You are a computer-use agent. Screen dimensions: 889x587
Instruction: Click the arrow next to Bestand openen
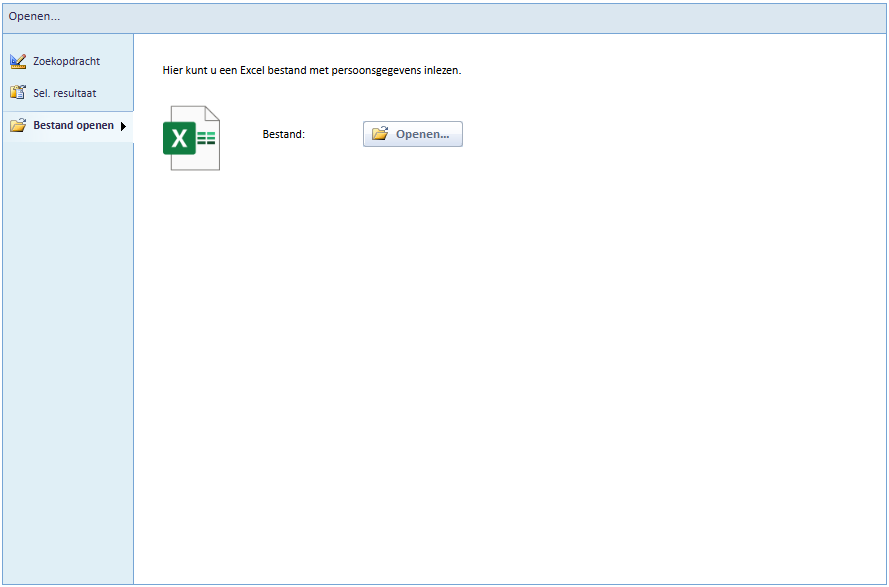point(123,126)
